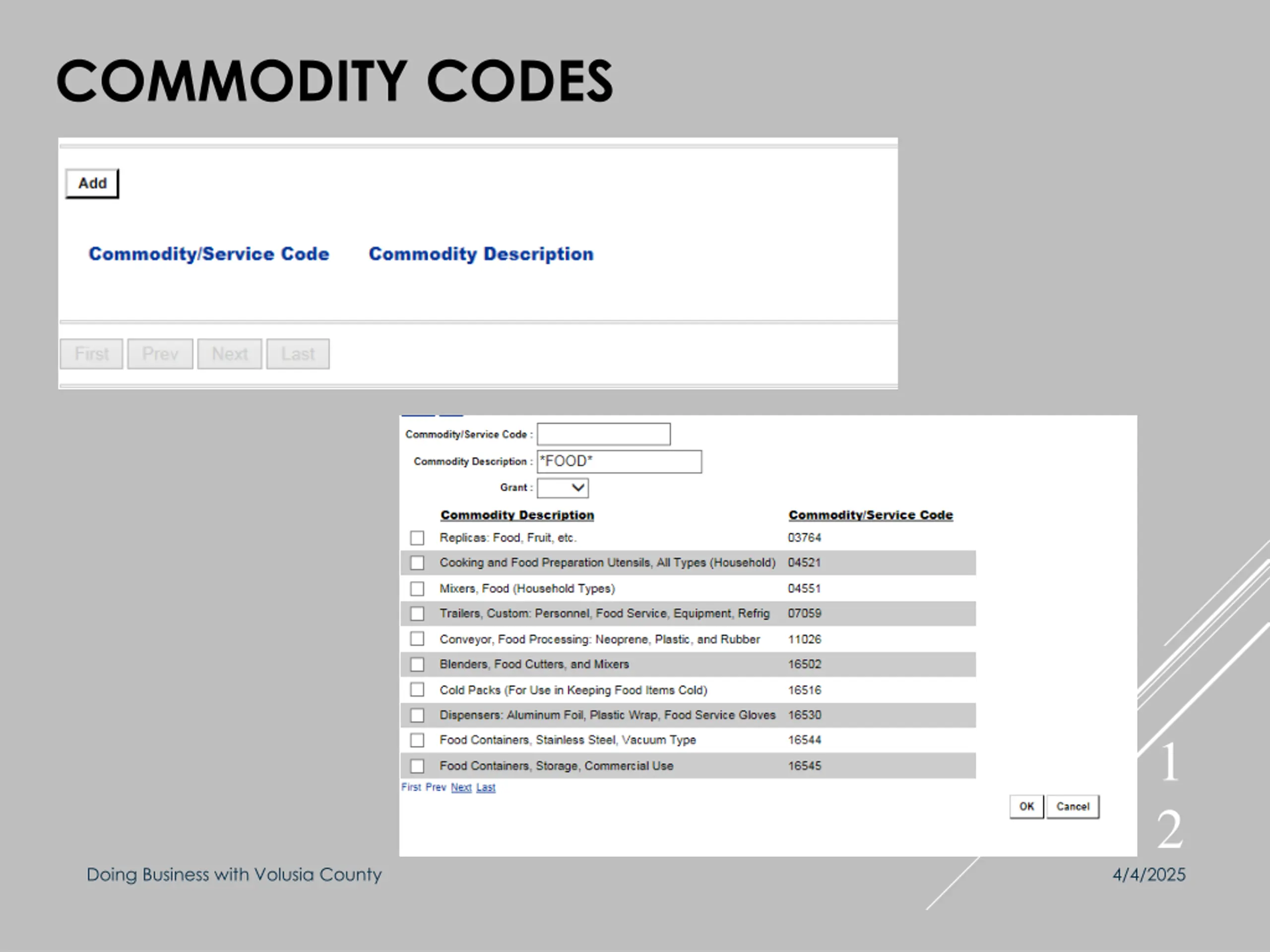Click the Commodity Description field containing *FOOD*
This screenshot has width=1270, height=952.
pos(619,461)
